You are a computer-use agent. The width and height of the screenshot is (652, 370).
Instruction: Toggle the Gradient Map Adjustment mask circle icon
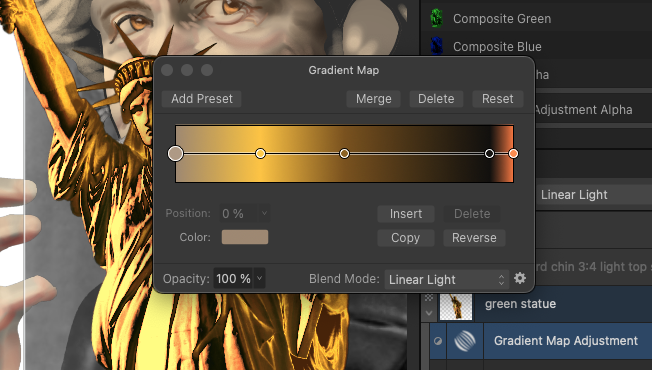pos(438,341)
